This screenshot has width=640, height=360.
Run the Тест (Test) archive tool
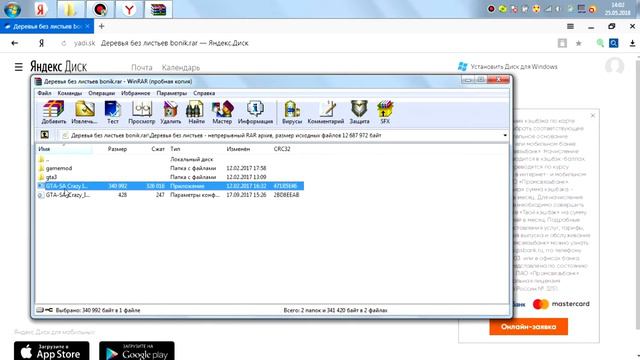(113, 112)
